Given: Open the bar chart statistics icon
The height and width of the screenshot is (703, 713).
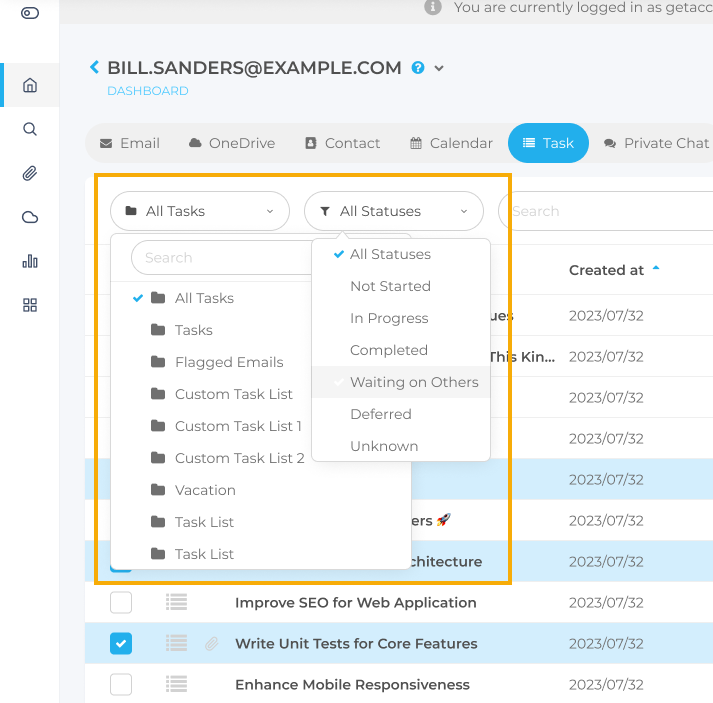Looking at the screenshot, I should point(30,261).
